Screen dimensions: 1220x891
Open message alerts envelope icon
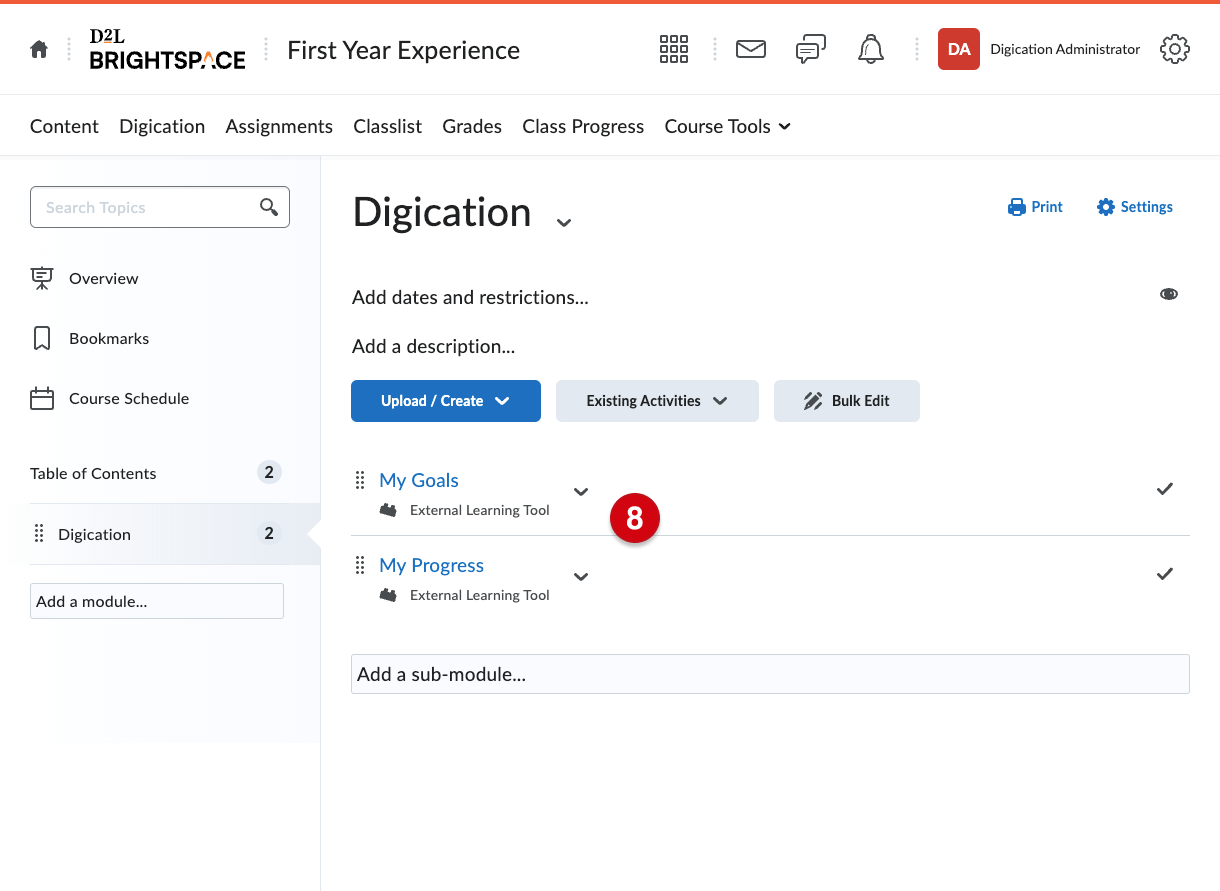coord(751,49)
